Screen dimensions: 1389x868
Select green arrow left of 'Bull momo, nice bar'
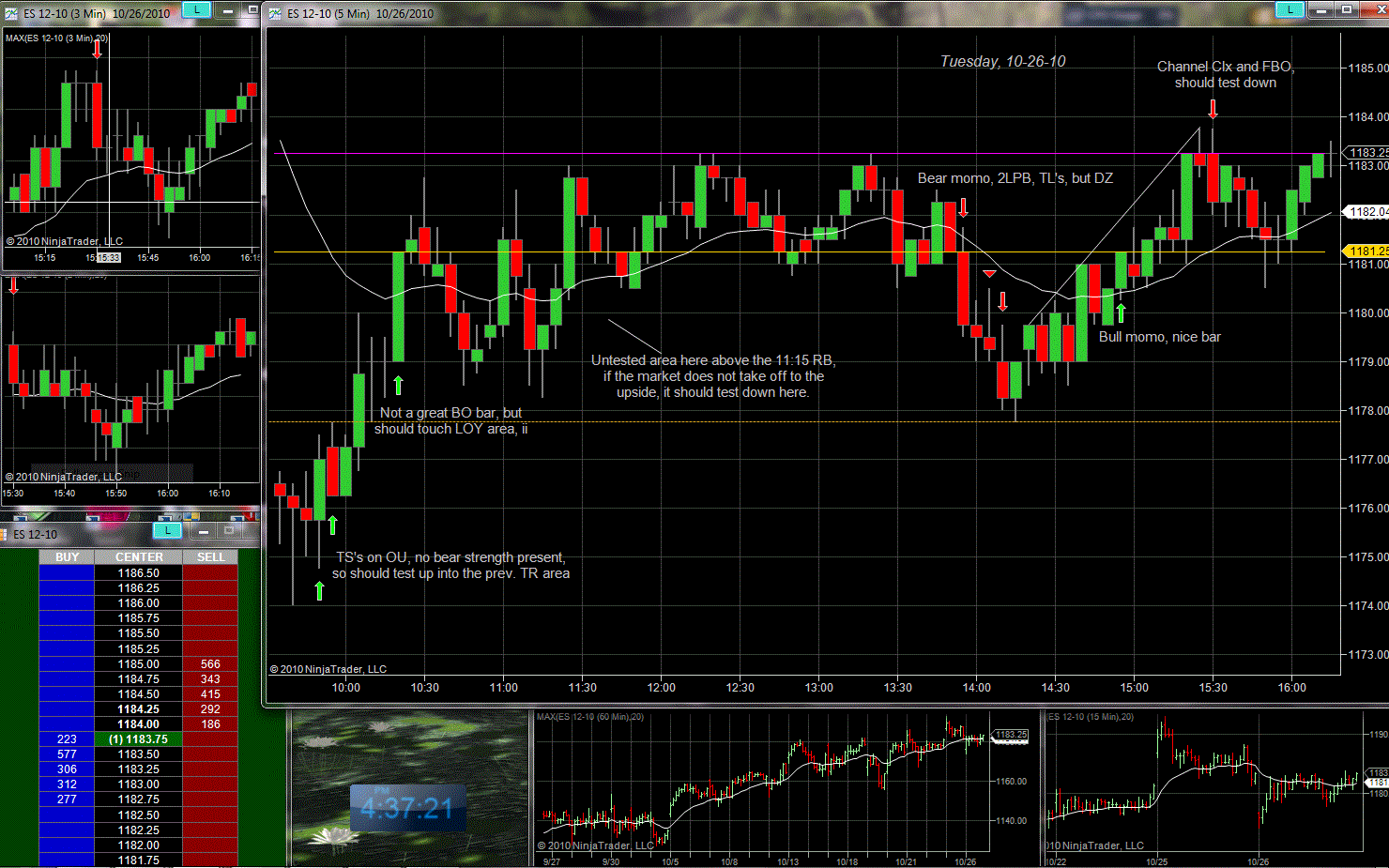pyautogui.click(x=1120, y=312)
